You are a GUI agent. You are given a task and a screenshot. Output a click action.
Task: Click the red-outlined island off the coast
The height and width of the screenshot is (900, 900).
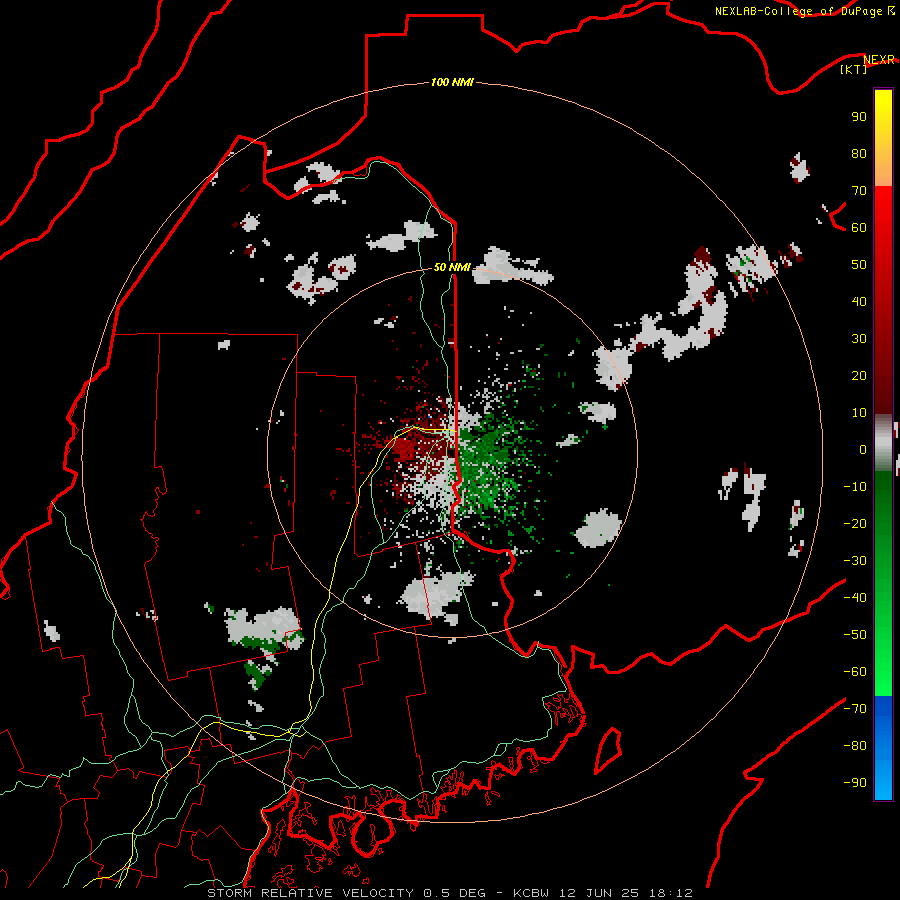coord(608,751)
